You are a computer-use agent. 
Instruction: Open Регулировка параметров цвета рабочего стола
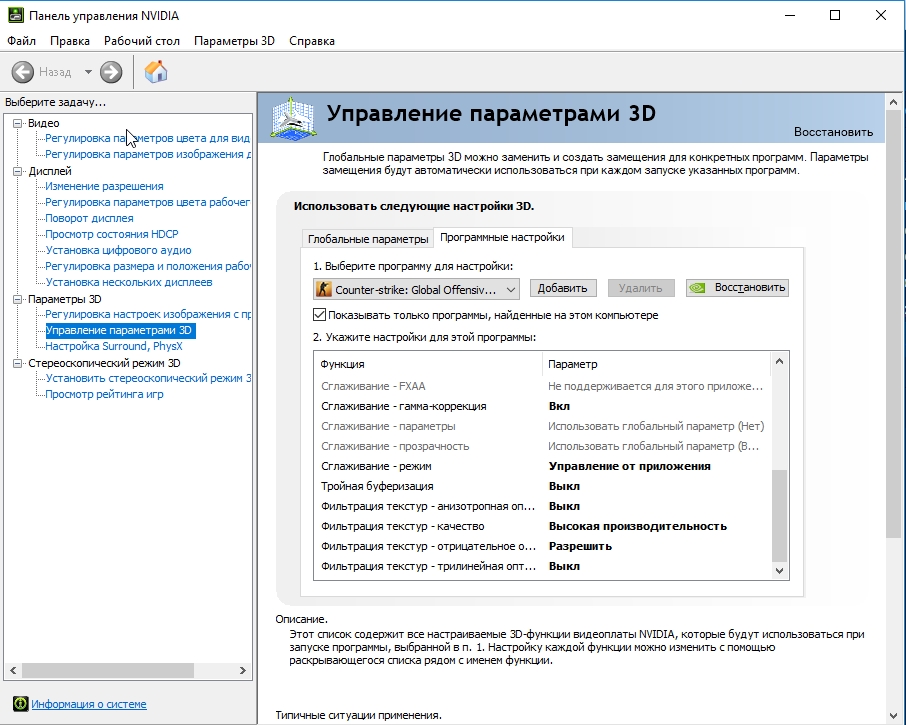coord(147,202)
